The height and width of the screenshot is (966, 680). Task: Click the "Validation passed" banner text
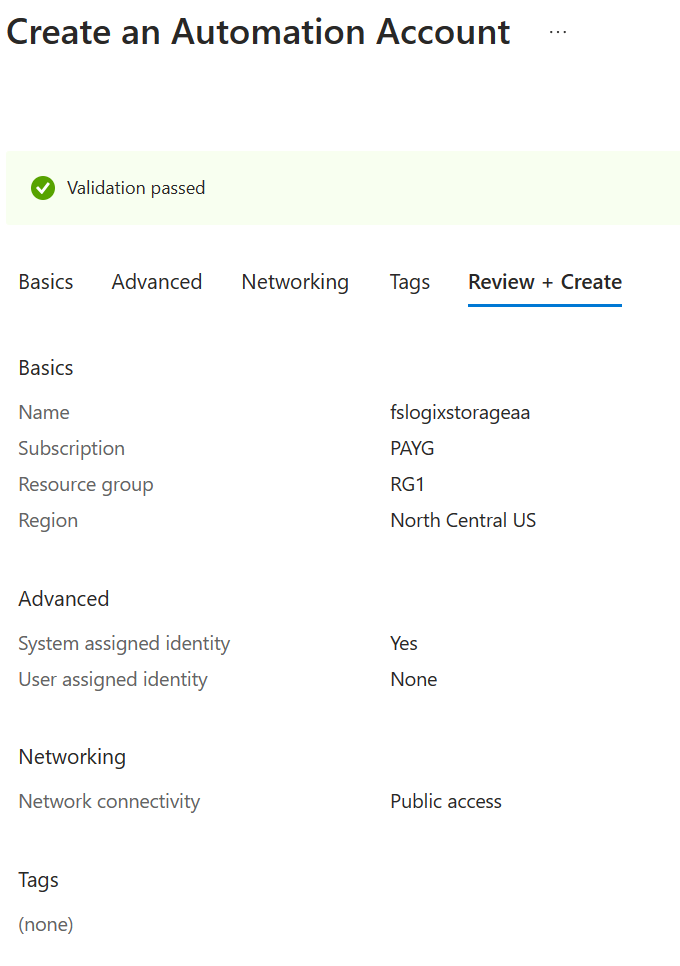click(136, 188)
